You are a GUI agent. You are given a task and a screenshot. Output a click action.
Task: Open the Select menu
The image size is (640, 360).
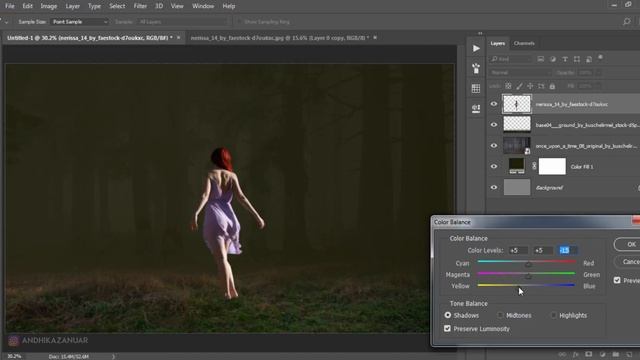[x=117, y=6]
